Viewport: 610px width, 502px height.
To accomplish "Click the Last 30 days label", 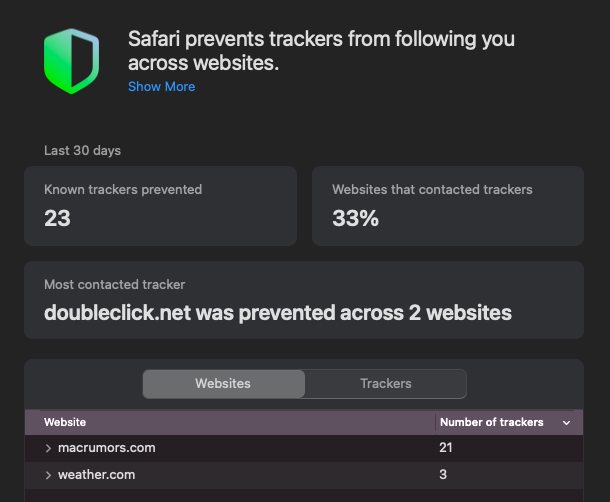I will (x=82, y=151).
